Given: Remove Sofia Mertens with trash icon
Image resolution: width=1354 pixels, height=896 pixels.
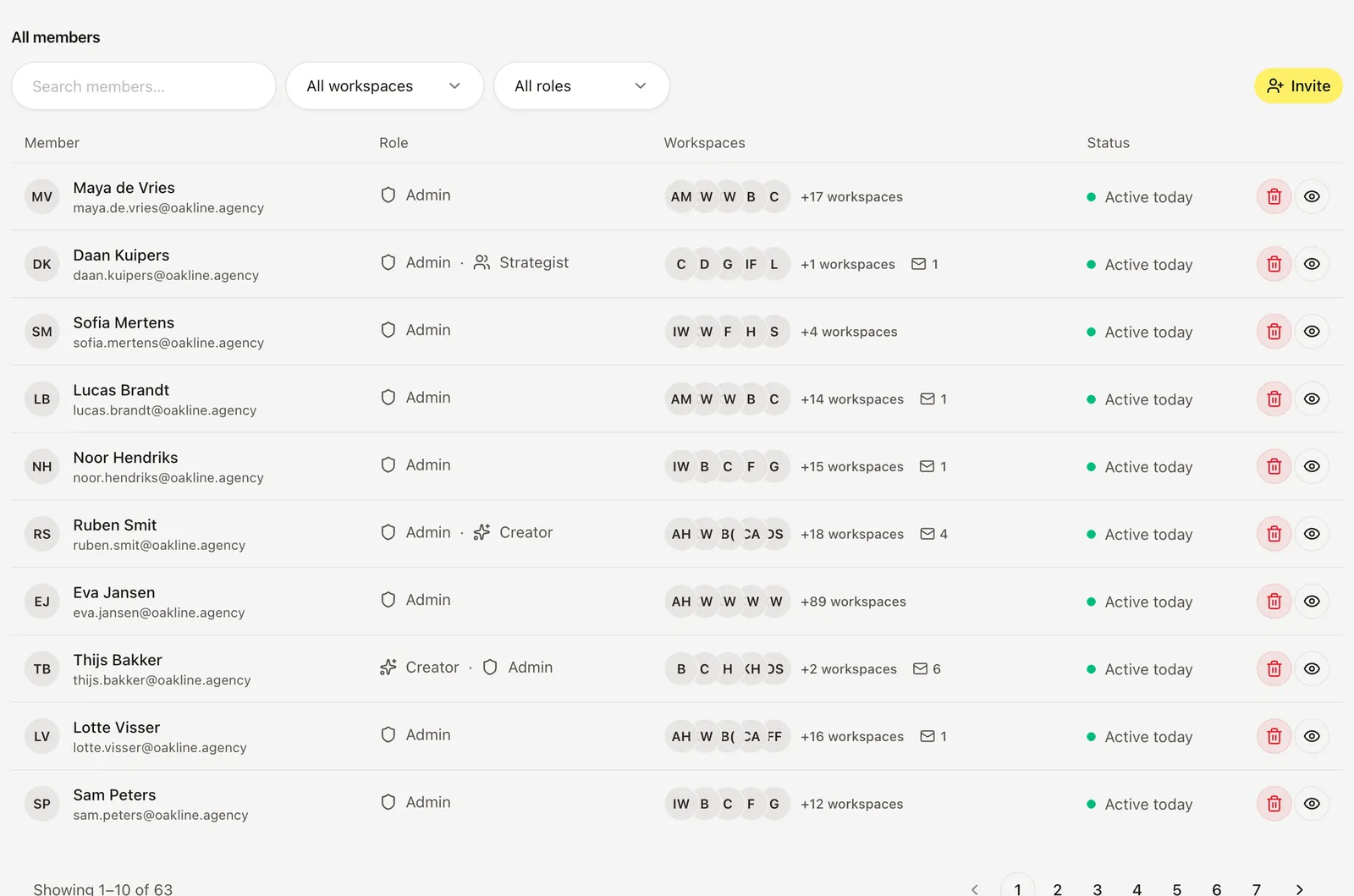Looking at the screenshot, I should 1274,332.
